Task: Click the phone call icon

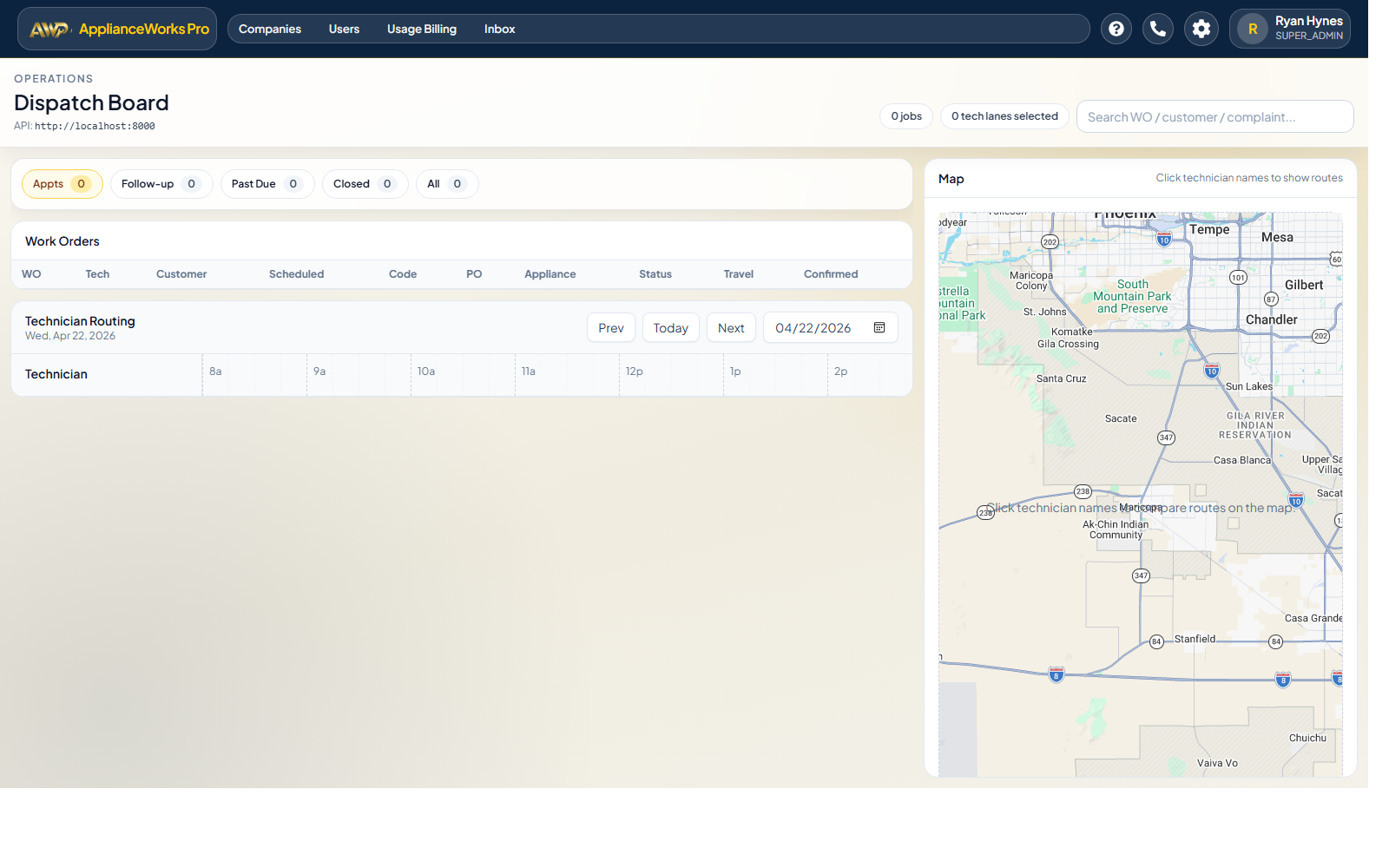Action: pyautogui.click(x=1158, y=29)
